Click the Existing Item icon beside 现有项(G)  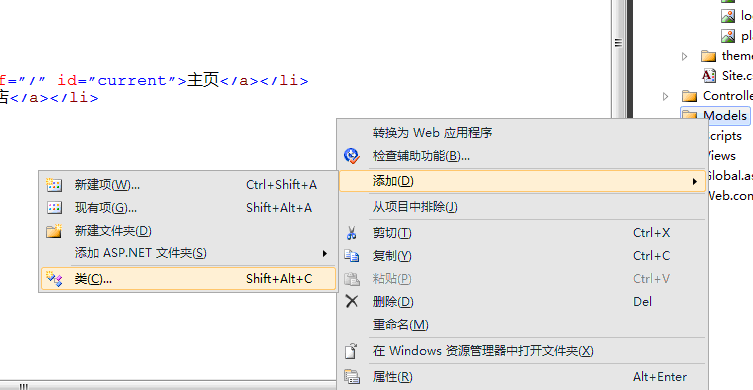click(54, 207)
